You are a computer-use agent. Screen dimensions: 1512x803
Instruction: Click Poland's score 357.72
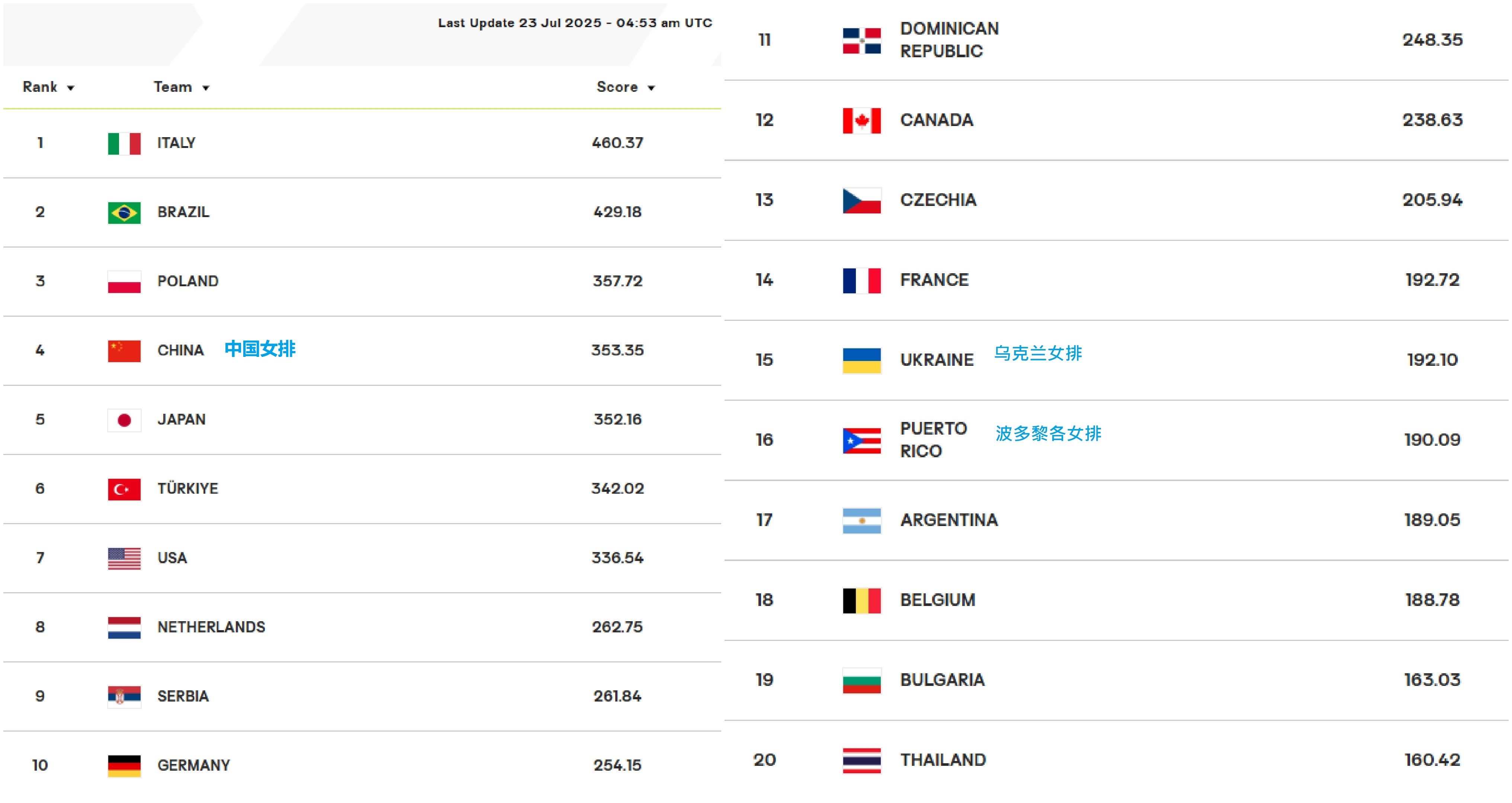(x=617, y=281)
